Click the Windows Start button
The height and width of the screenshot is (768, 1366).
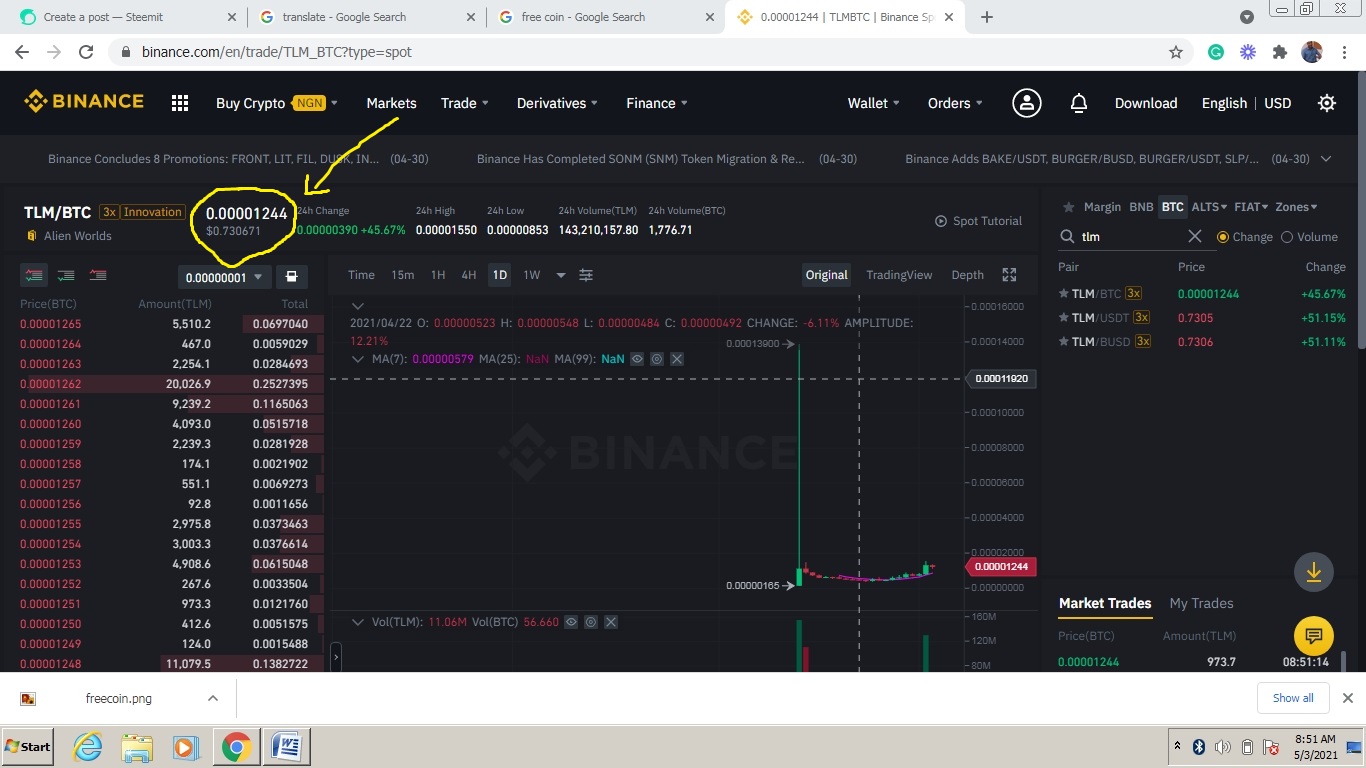click(x=28, y=746)
